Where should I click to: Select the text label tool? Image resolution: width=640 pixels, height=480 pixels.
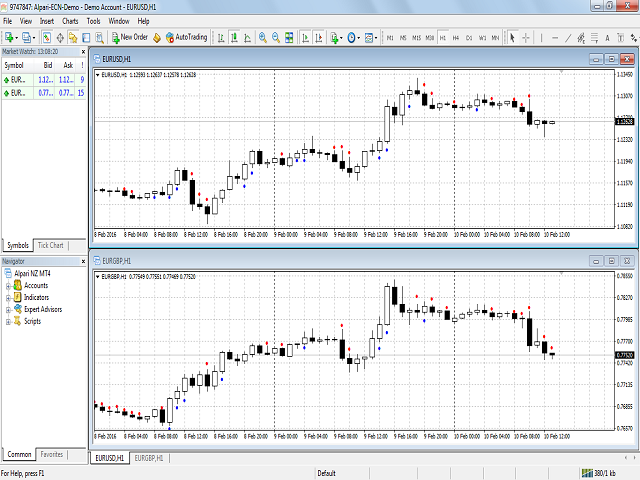(620, 38)
